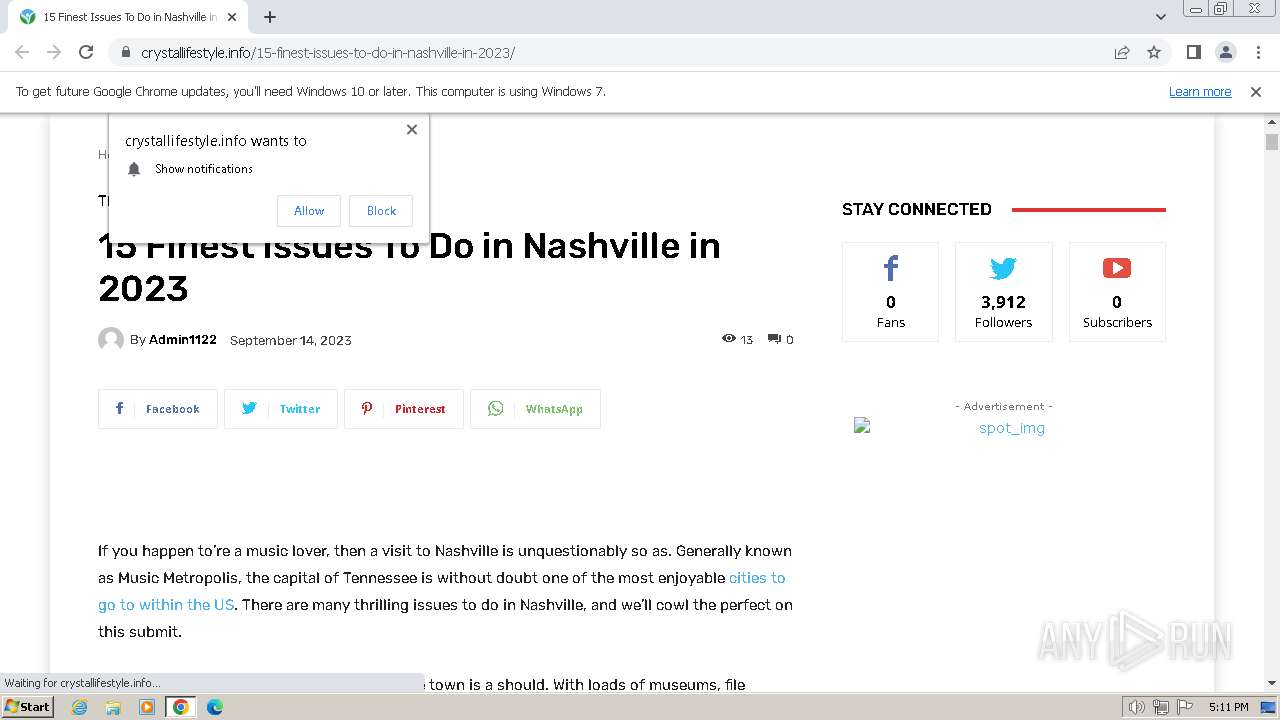Dismiss the Chrome update info bar
Screen dimensions: 1280x720
click(1256, 91)
